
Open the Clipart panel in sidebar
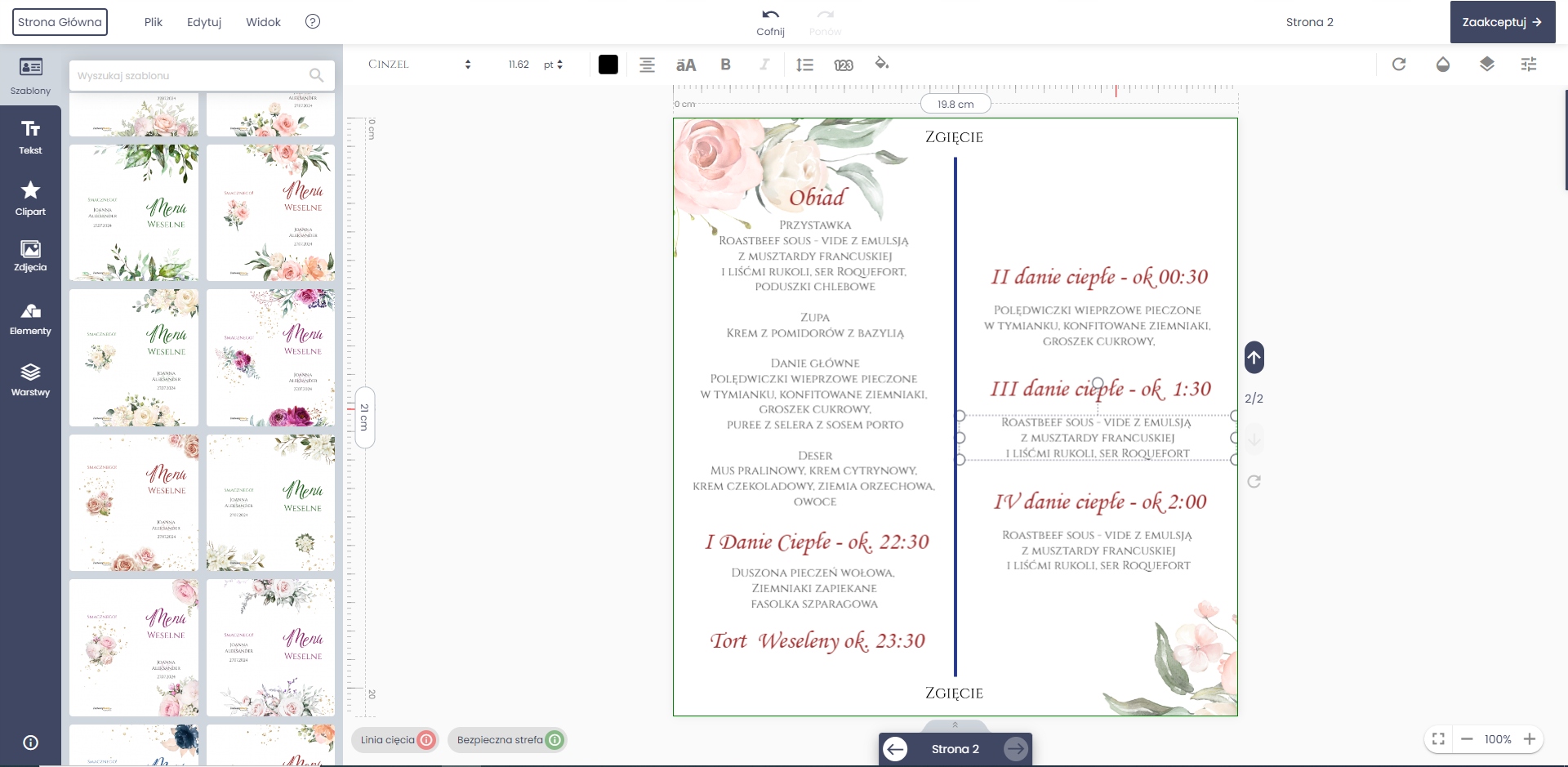coord(30,198)
